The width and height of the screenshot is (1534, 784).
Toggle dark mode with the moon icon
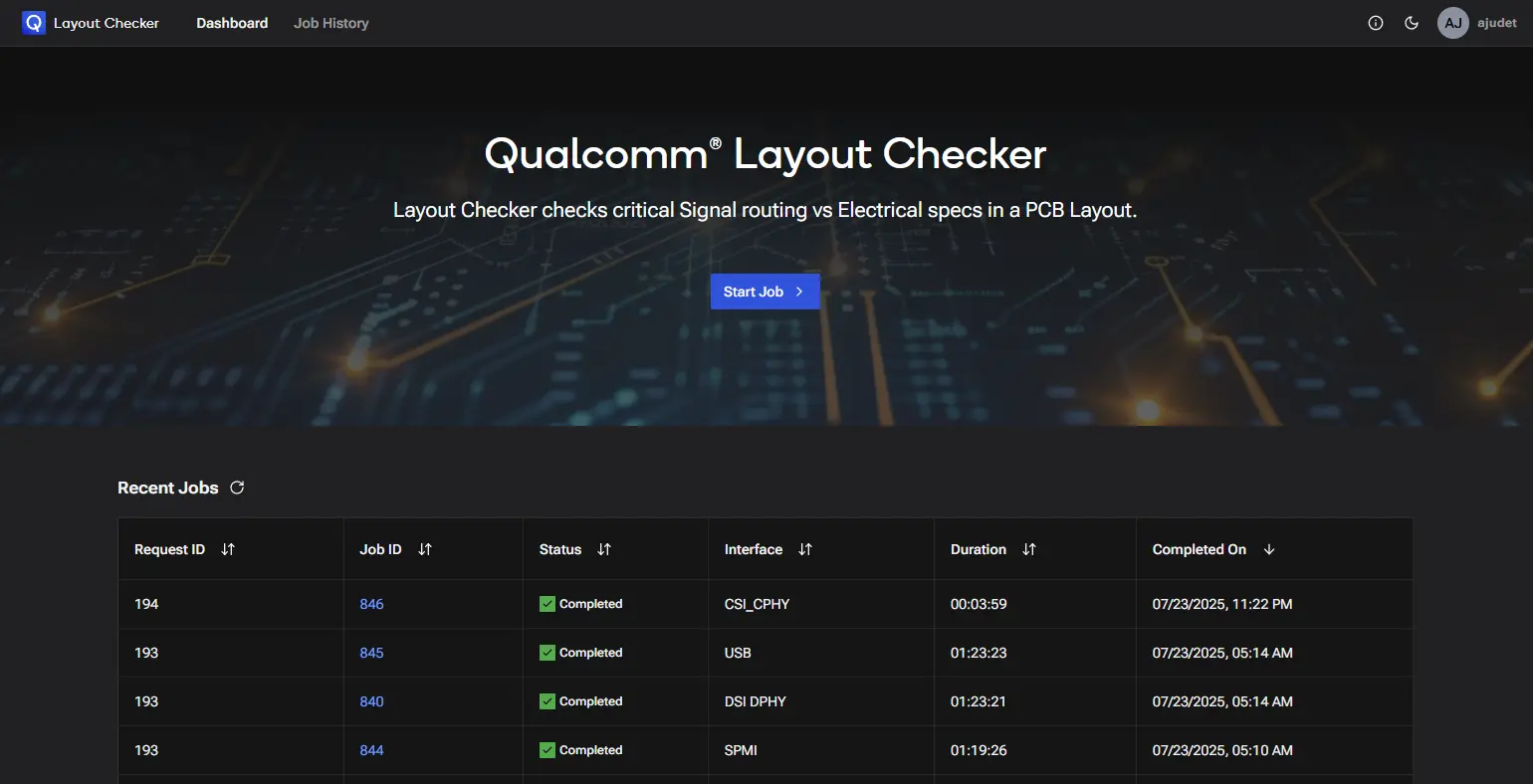1412,23
